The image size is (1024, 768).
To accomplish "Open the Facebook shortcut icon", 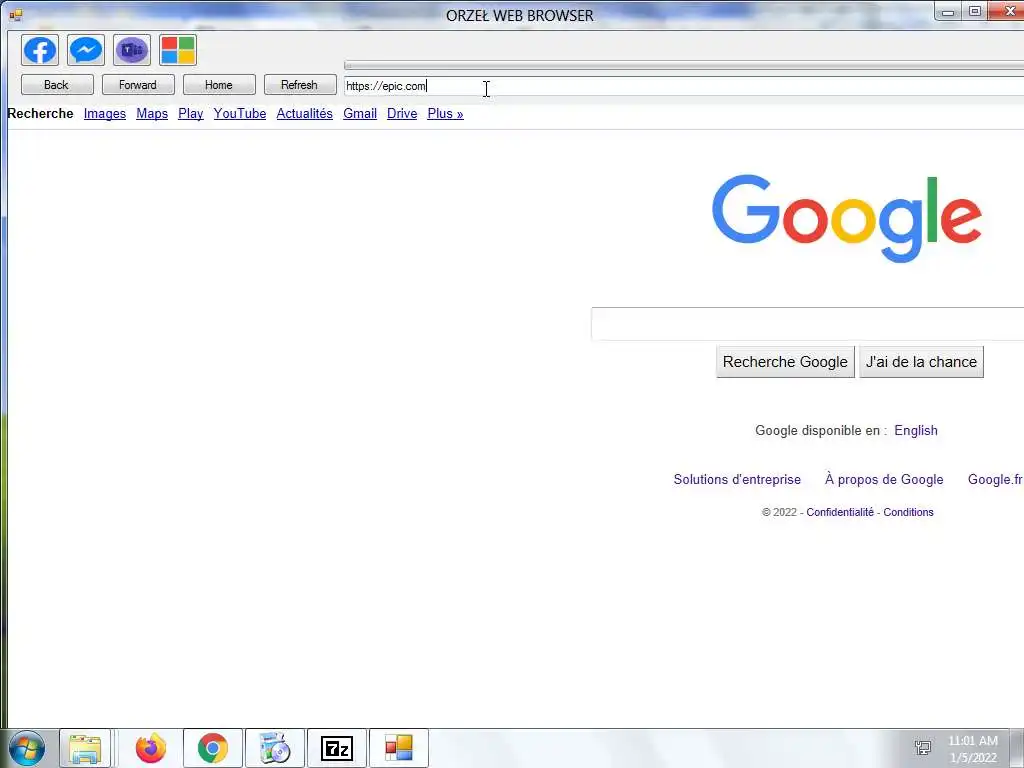I will click(x=40, y=50).
